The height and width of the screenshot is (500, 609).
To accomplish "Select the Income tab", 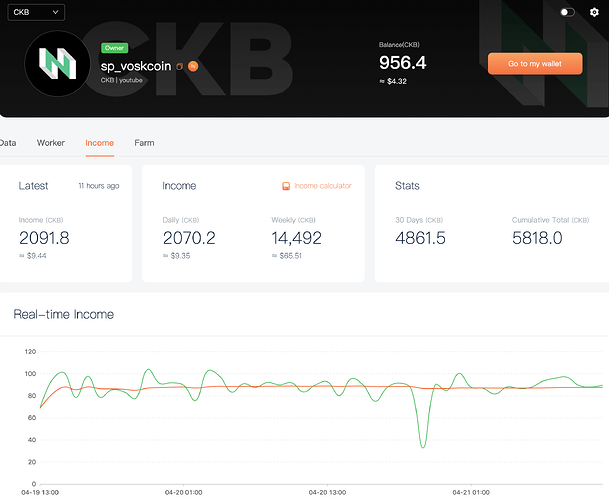I will coord(99,143).
